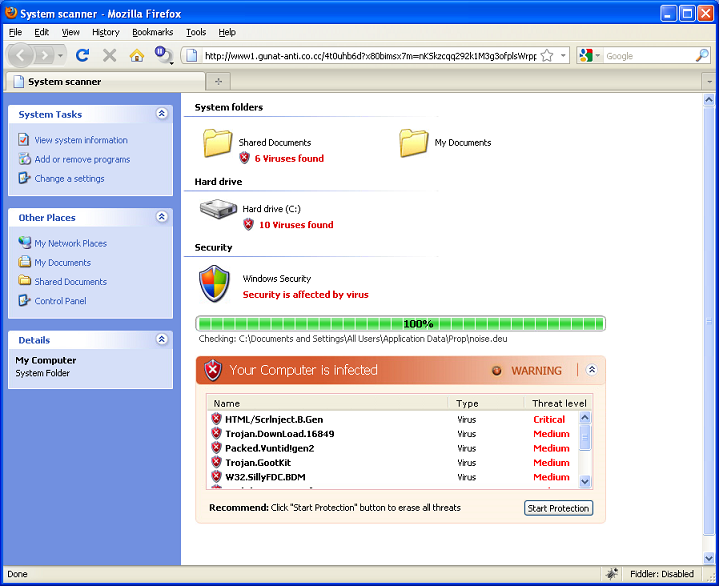Click the green scan progress bar
This screenshot has width=719, height=586.
point(401,324)
